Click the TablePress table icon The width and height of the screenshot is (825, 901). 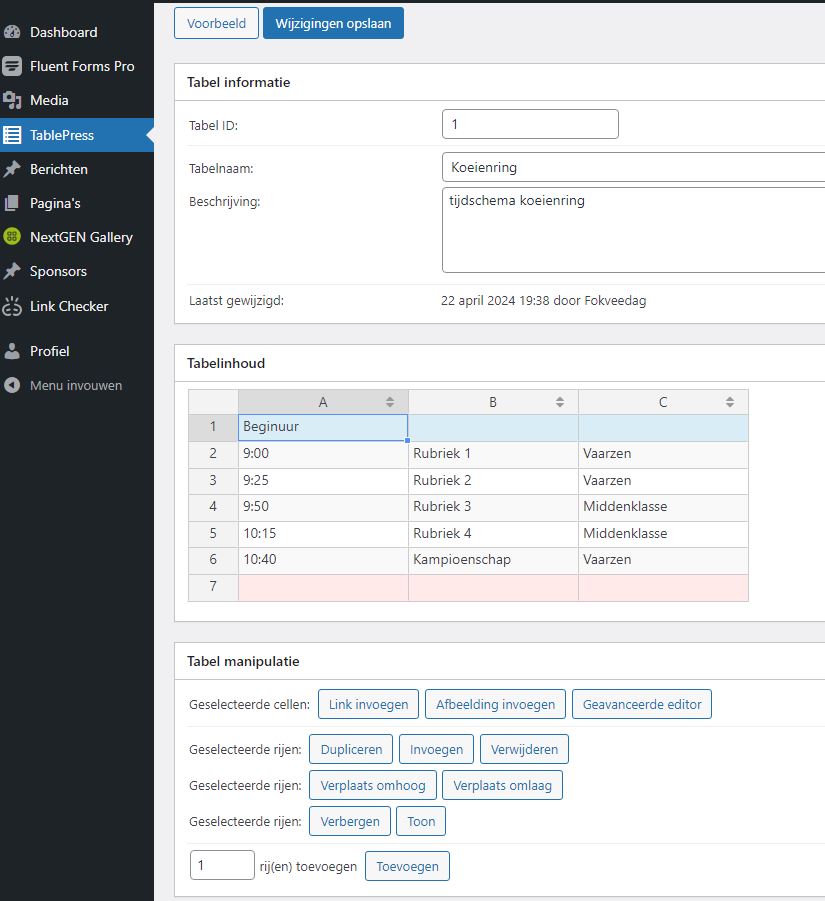coord(11,135)
